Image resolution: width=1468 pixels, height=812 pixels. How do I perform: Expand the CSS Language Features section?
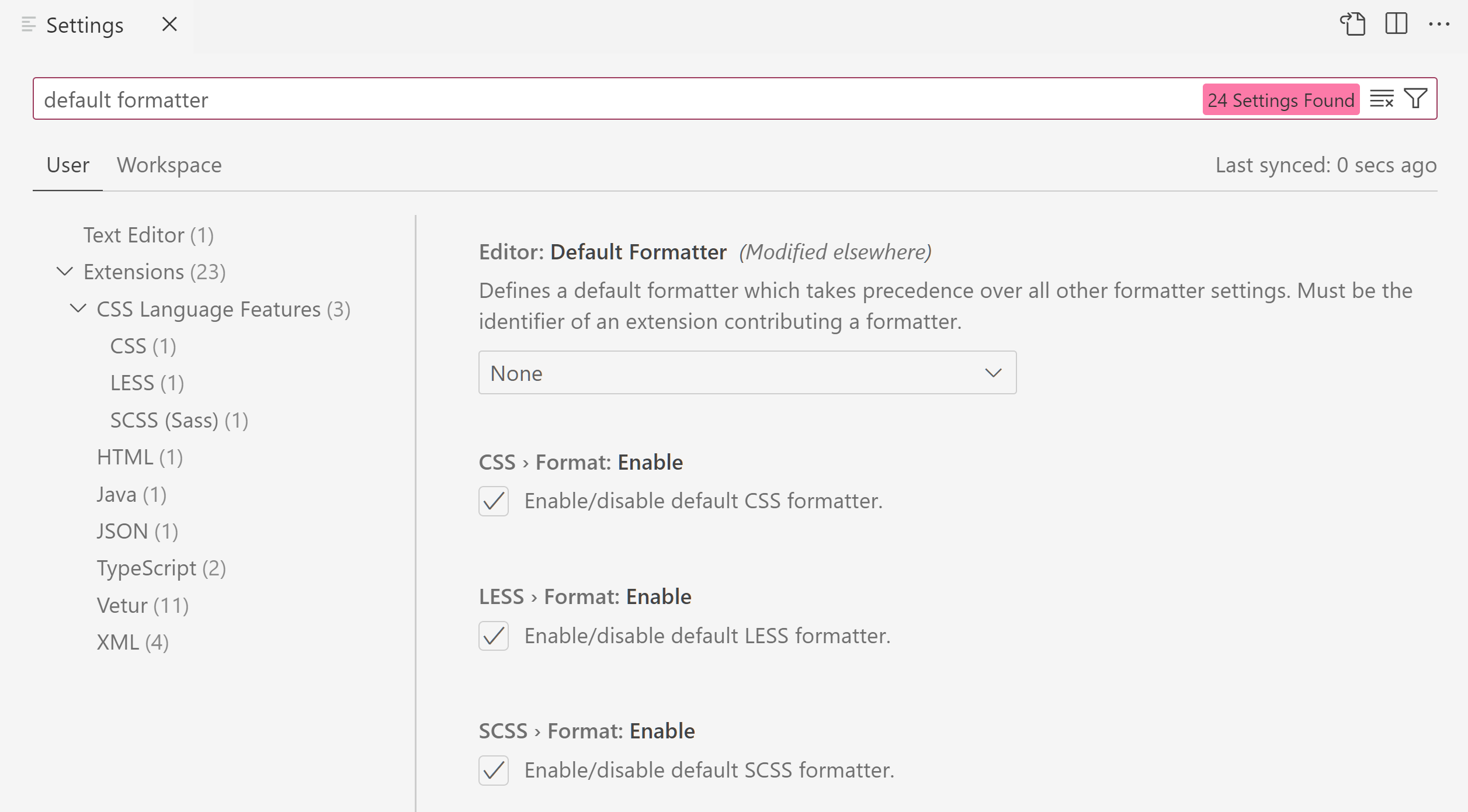pos(80,308)
